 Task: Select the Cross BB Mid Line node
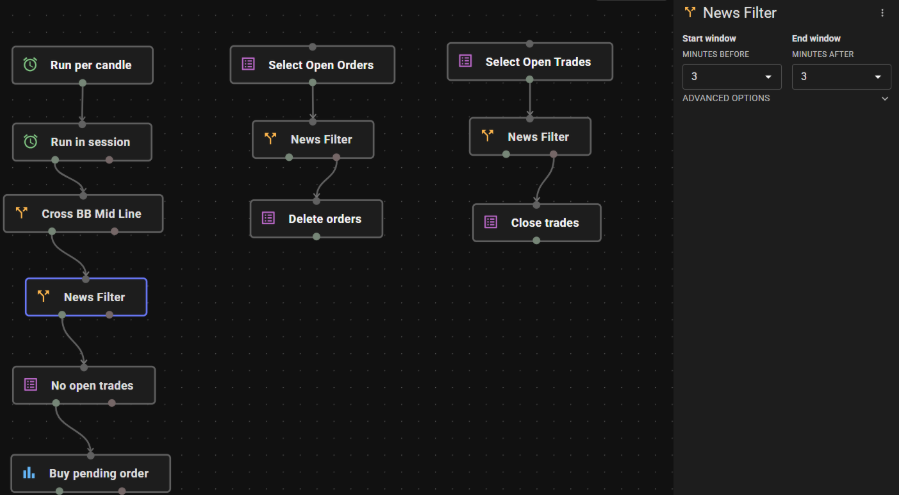pos(83,213)
